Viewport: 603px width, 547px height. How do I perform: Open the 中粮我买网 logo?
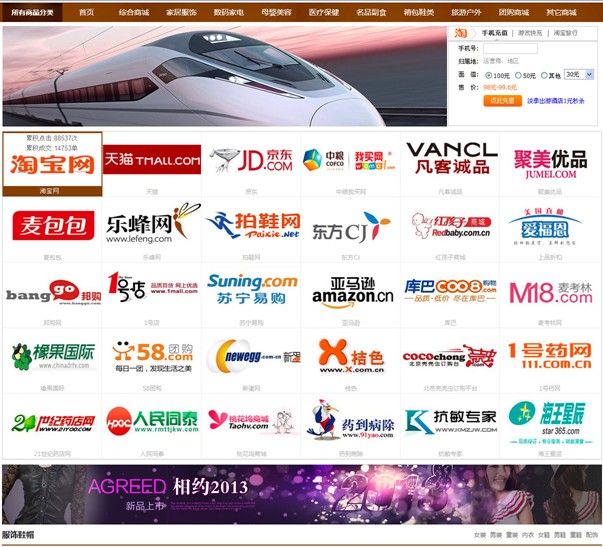tap(350, 160)
